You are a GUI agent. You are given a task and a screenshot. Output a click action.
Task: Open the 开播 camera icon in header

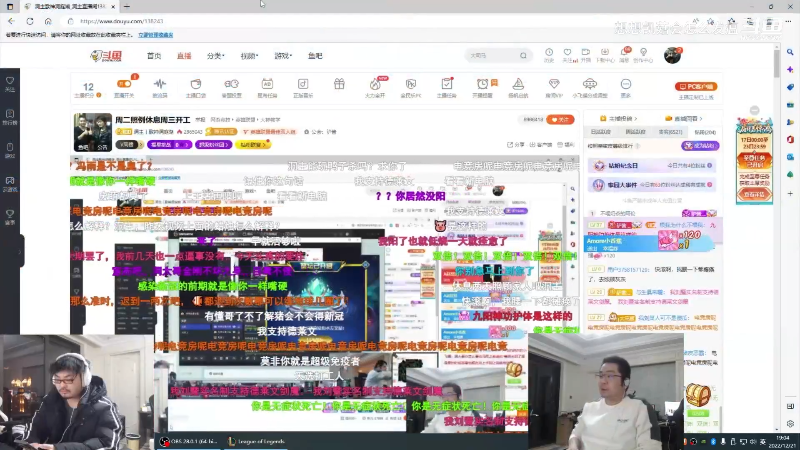pyautogui.click(x=586, y=55)
